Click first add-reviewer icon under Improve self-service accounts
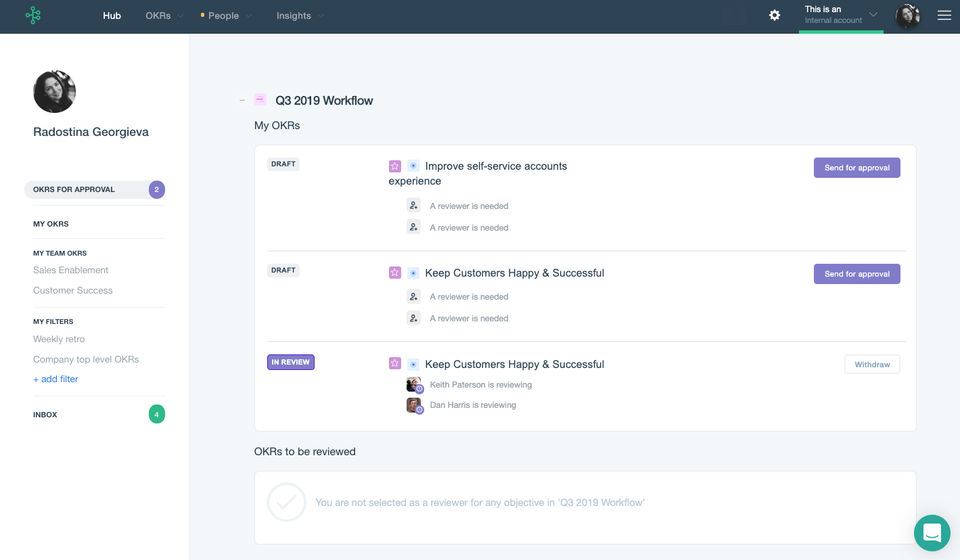Image resolution: width=960 pixels, height=560 pixels. pyautogui.click(x=414, y=205)
